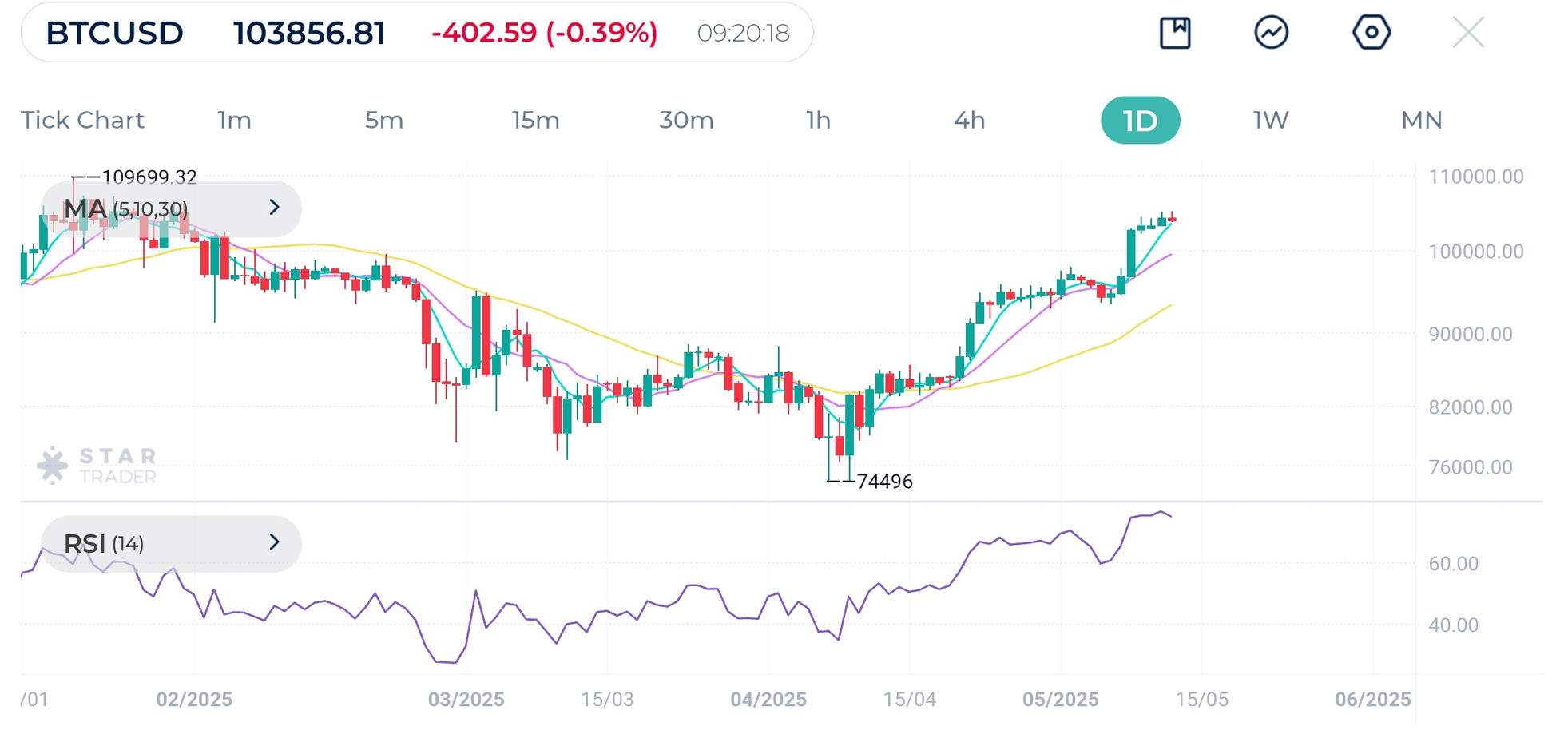This screenshot has height=746, width=1568.
Task: Expand the RSI (14) indicator chevron
Action: [274, 543]
